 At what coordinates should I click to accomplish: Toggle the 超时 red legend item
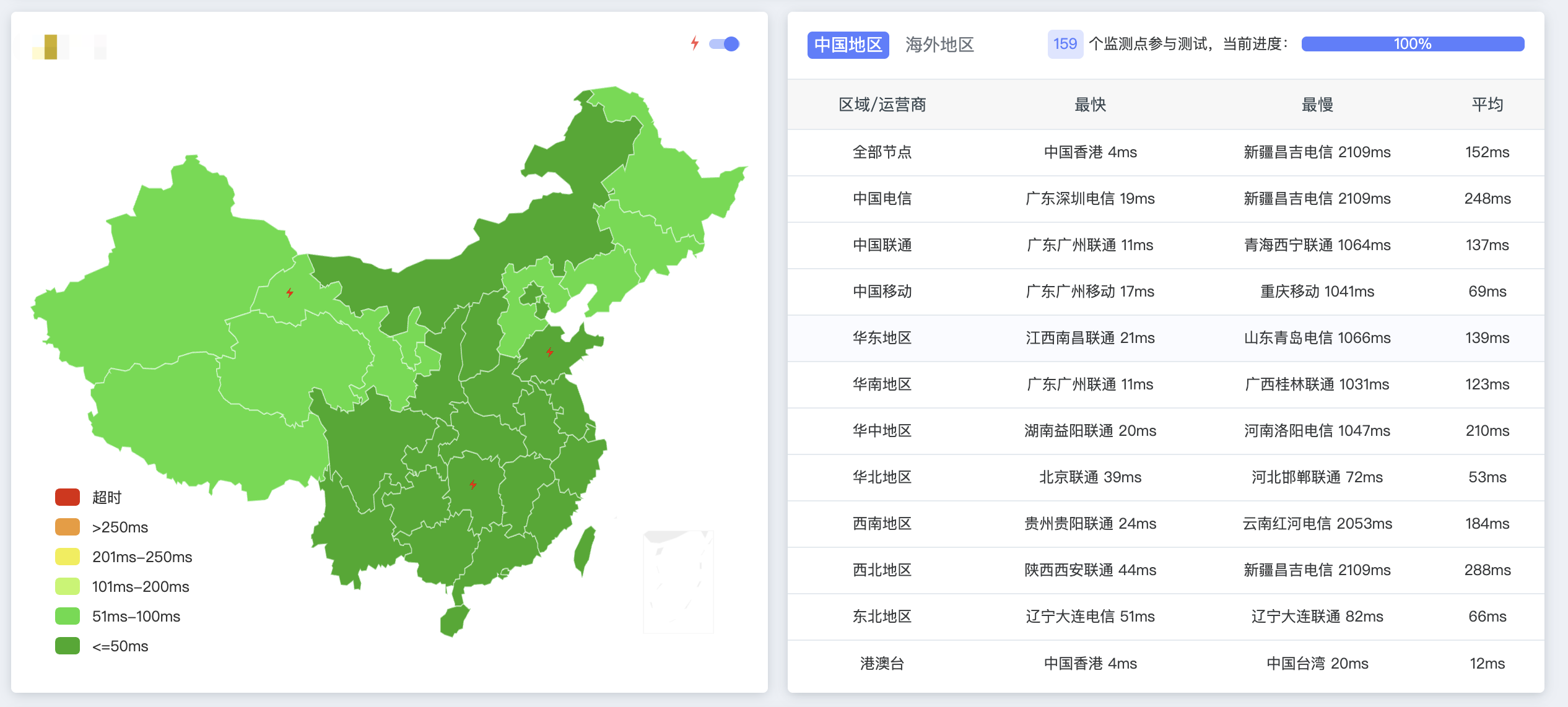(68, 497)
